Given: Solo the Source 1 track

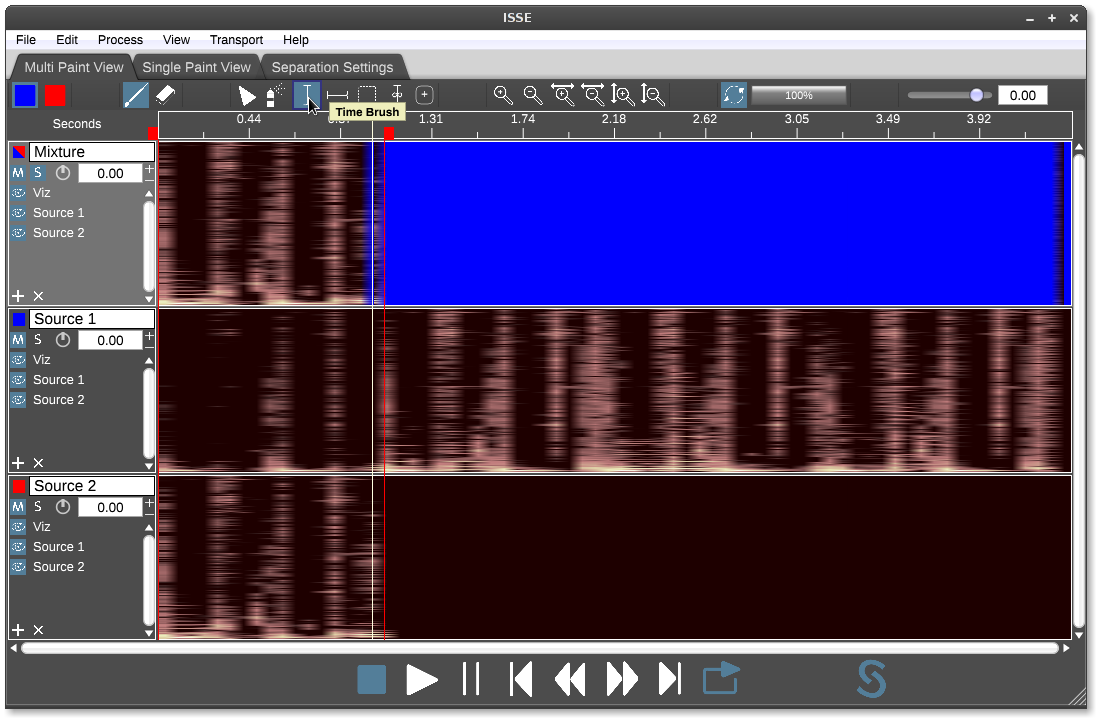Looking at the screenshot, I should coord(38,340).
